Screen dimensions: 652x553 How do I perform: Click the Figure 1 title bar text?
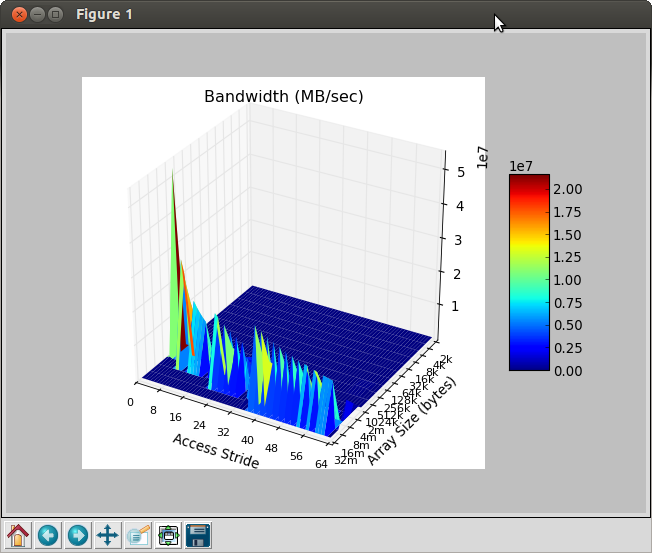coord(103,14)
